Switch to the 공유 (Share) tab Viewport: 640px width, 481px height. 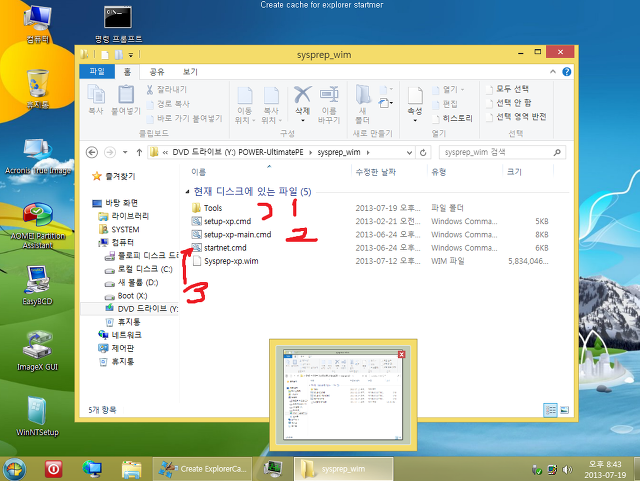click(157, 72)
